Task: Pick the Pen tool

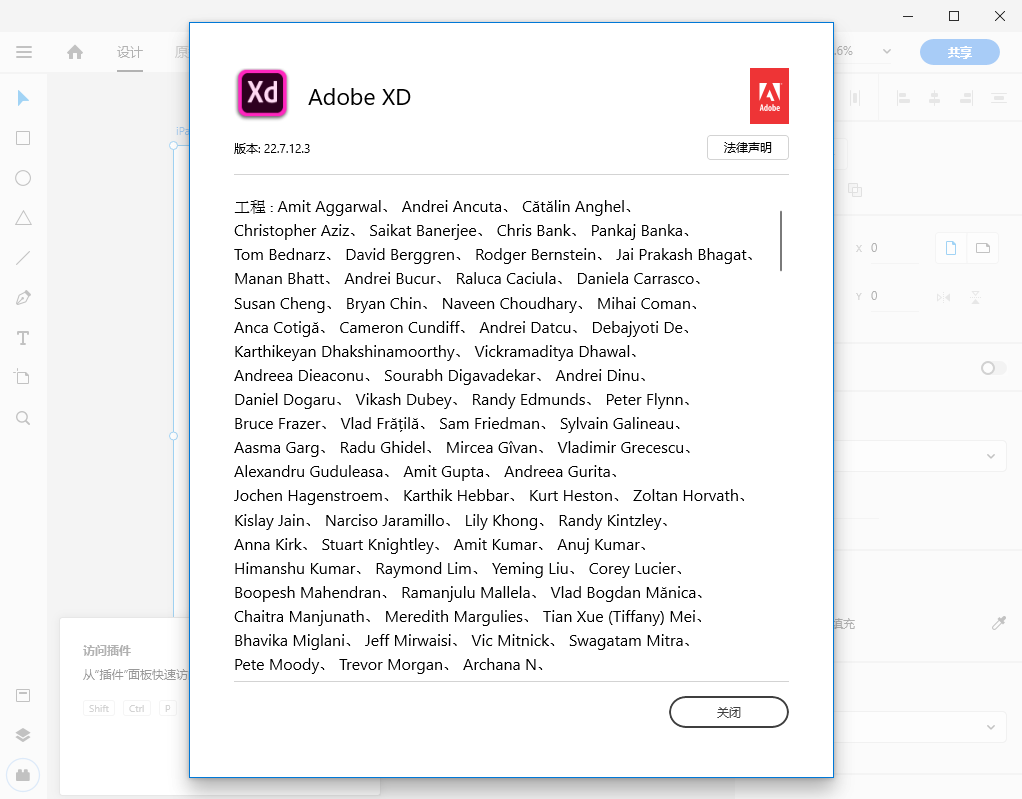Action: (x=23, y=298)
